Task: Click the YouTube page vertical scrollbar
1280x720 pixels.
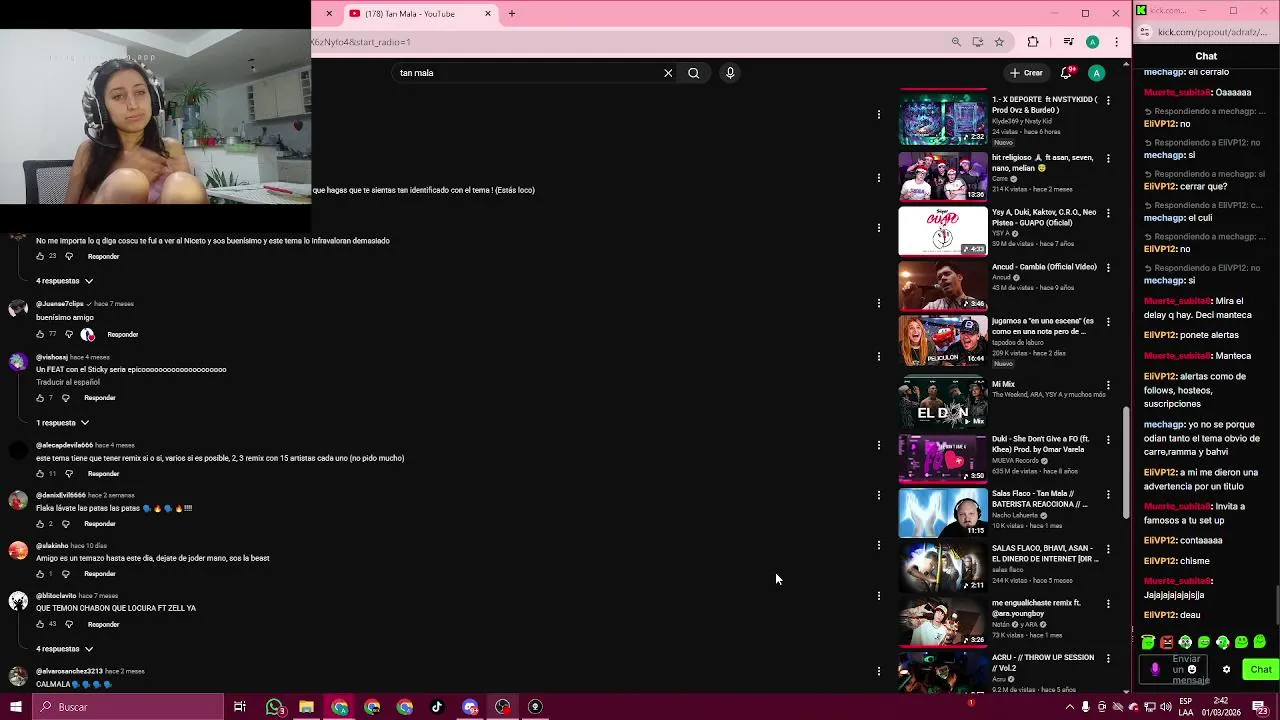Action: pos(1126,463)
